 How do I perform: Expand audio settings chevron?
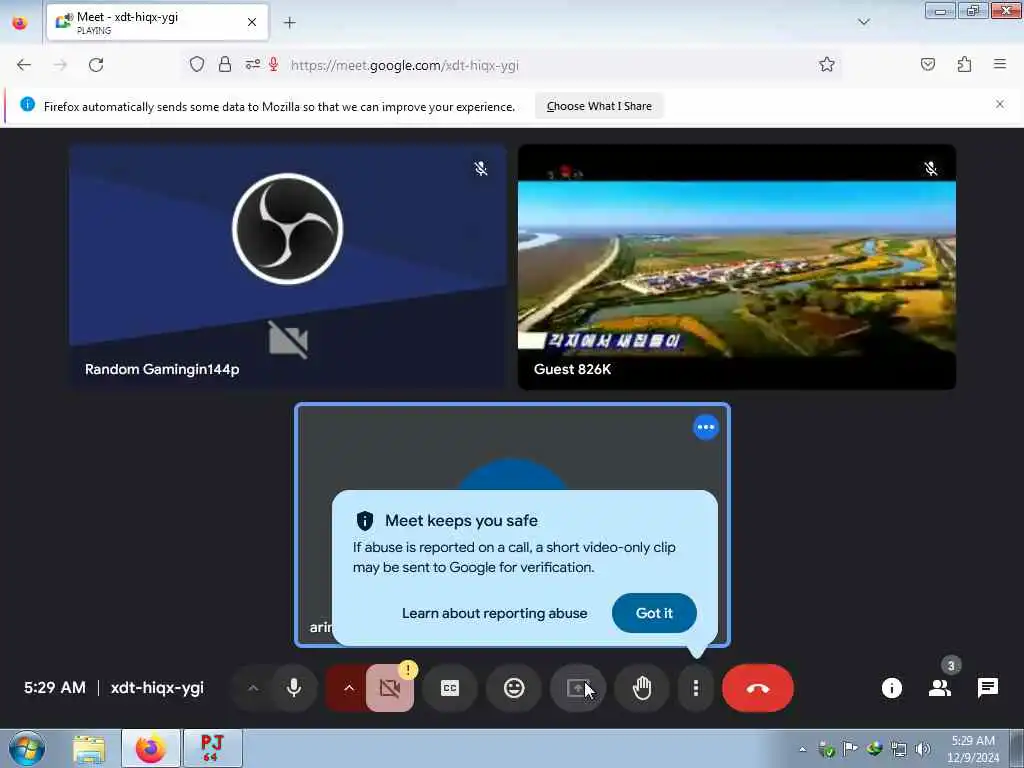tap(253, 688)
